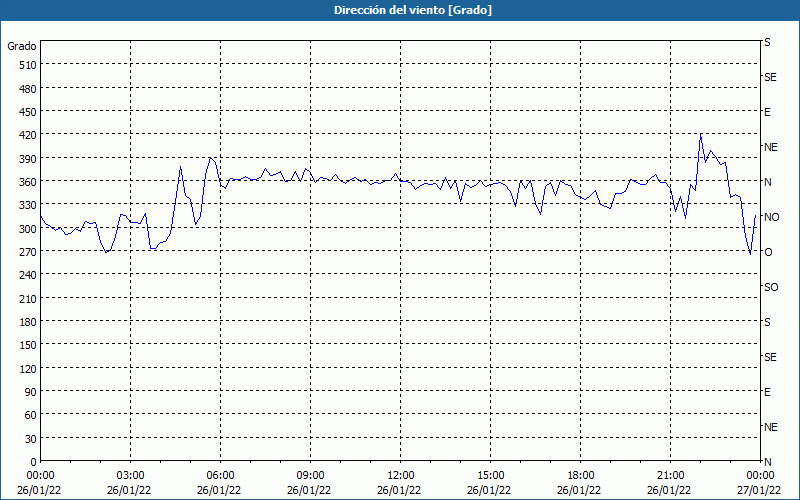800x500 pixels.
Task: Click the 60 degree axis label
Action: 31,415
